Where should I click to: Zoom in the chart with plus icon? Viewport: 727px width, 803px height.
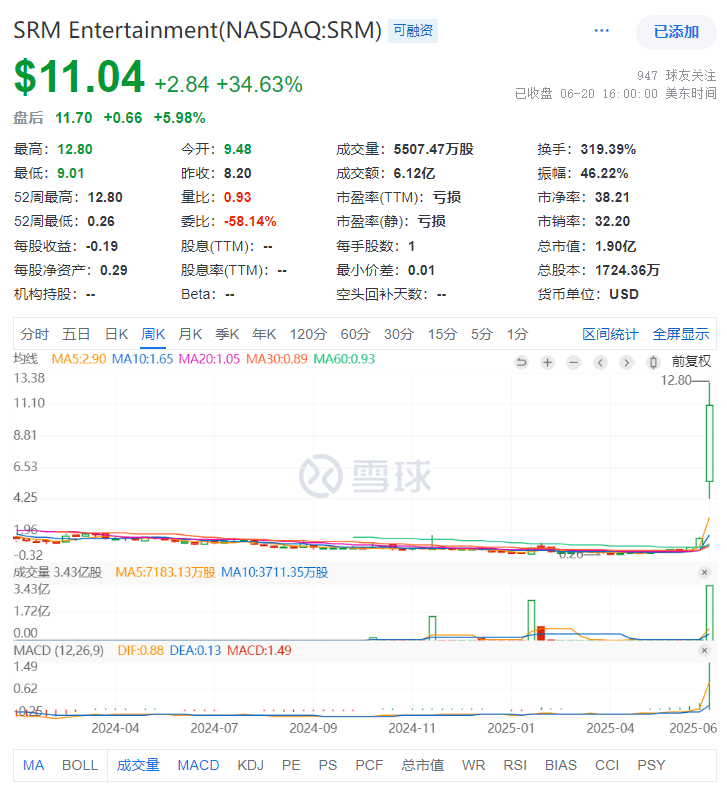547,363
